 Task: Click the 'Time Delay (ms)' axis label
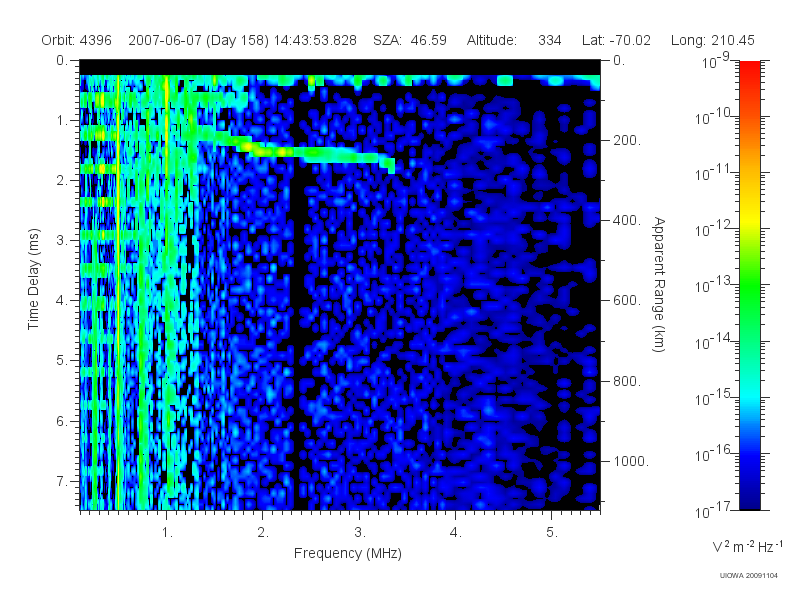[x=33, y=279]
